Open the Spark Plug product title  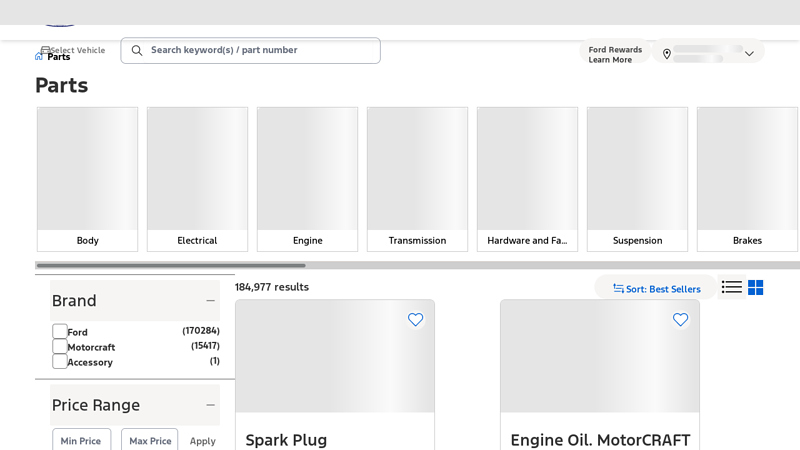point(286,440)
